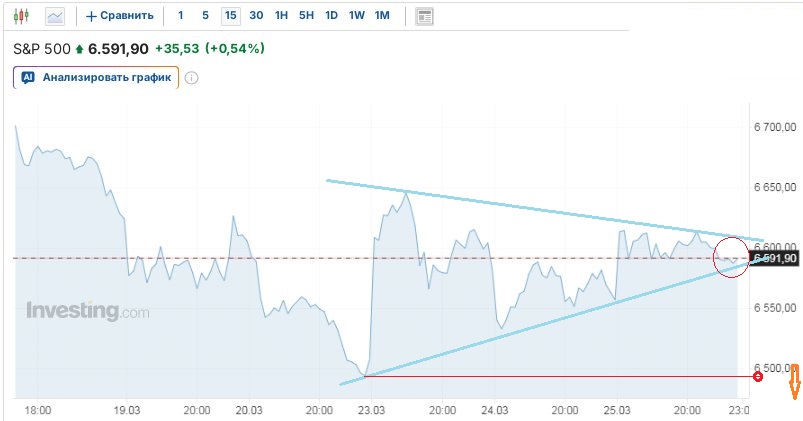Open the news panel icon in toolbar
This screenshot has height=421, width=803.
425,16
